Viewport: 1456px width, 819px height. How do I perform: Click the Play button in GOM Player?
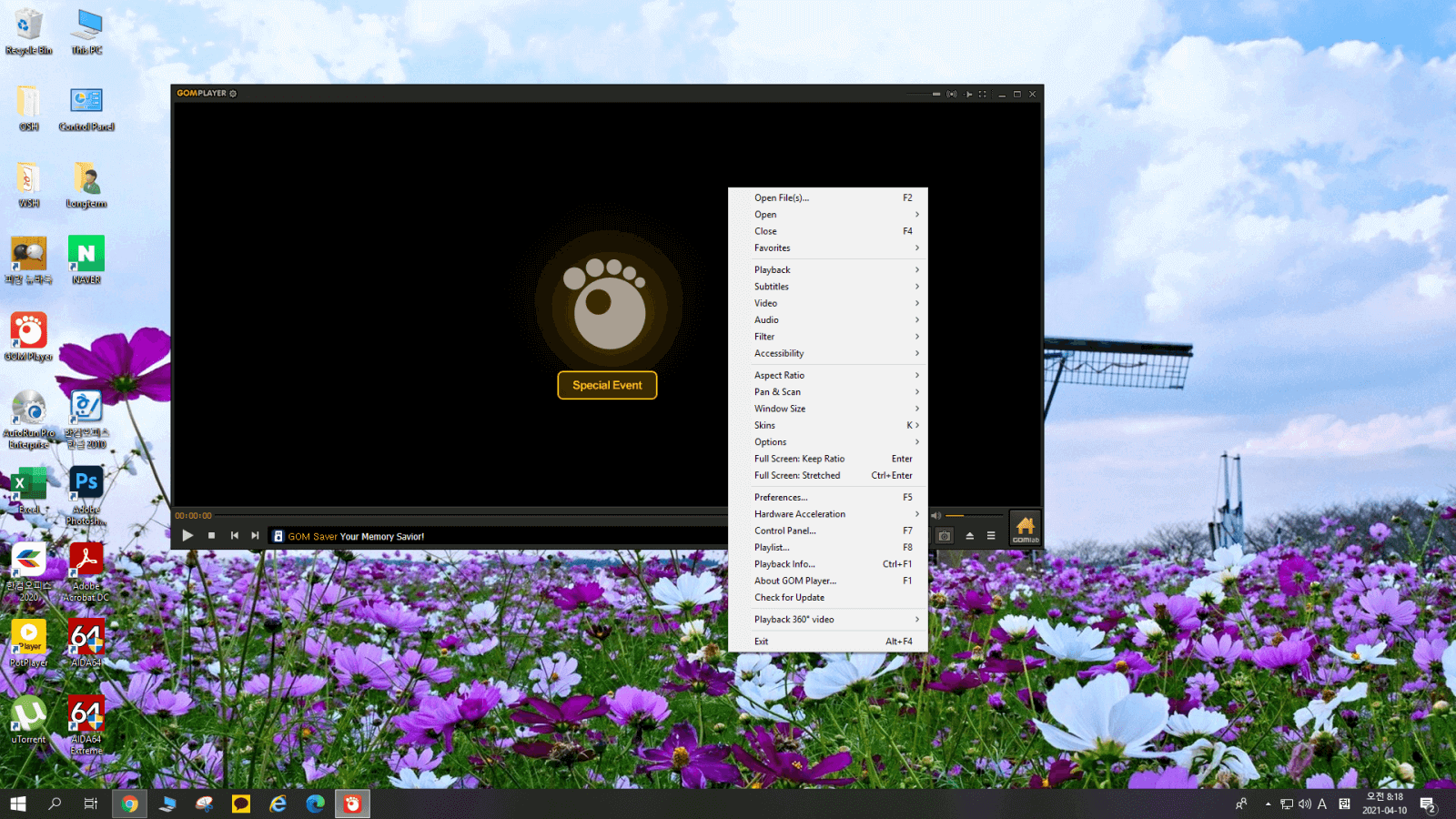[187, 535]
